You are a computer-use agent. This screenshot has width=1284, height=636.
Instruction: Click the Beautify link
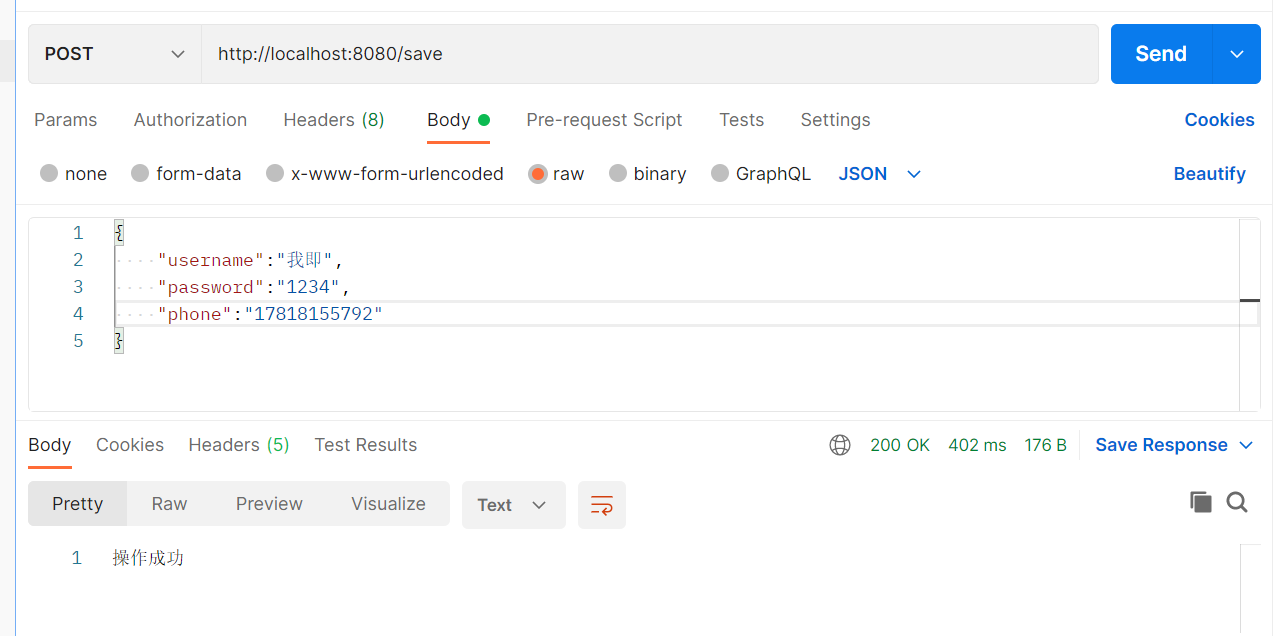[1209, 173]
